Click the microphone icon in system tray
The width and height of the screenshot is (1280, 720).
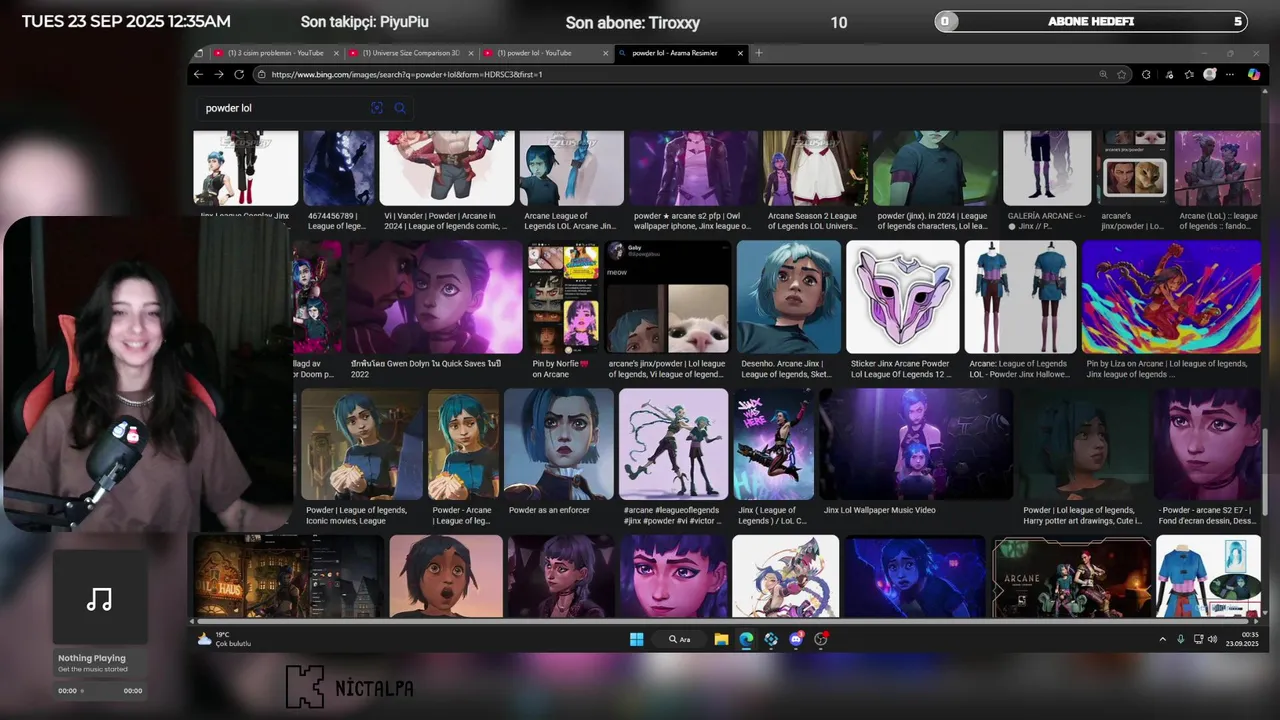[1180, 639]
